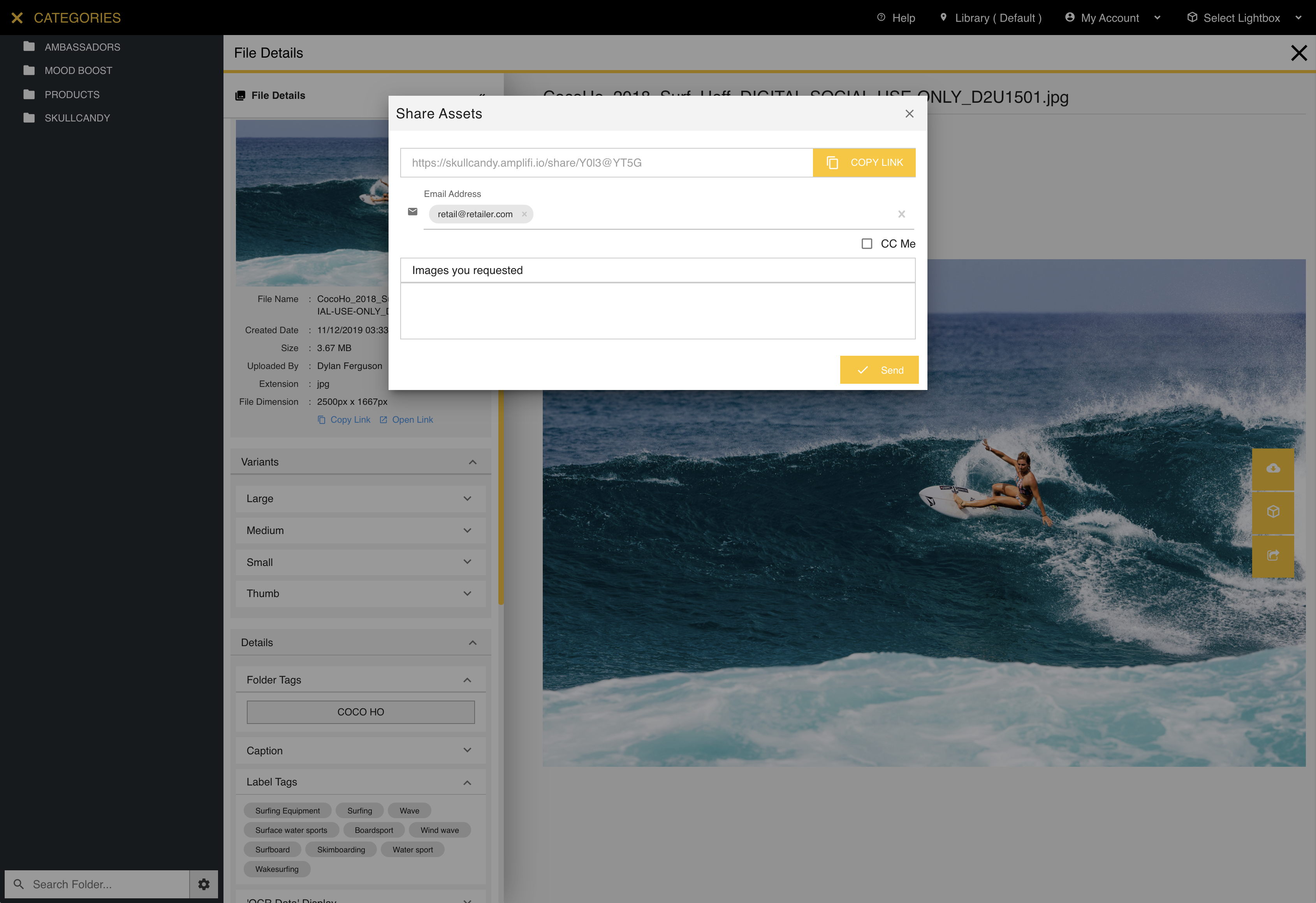
Task: Click the add to lightbox cube icon
Action: [1273, 512]
